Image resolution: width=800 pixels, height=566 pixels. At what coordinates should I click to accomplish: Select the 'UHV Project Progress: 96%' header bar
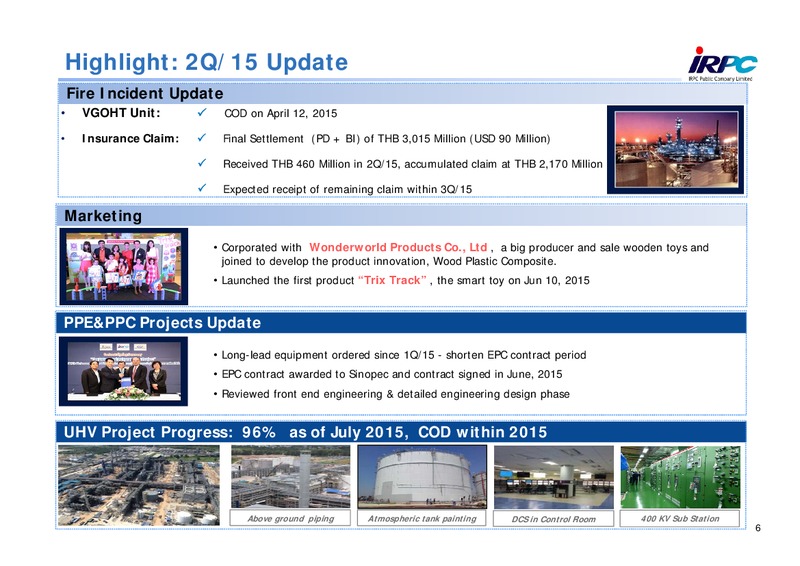tap(401, 432)
